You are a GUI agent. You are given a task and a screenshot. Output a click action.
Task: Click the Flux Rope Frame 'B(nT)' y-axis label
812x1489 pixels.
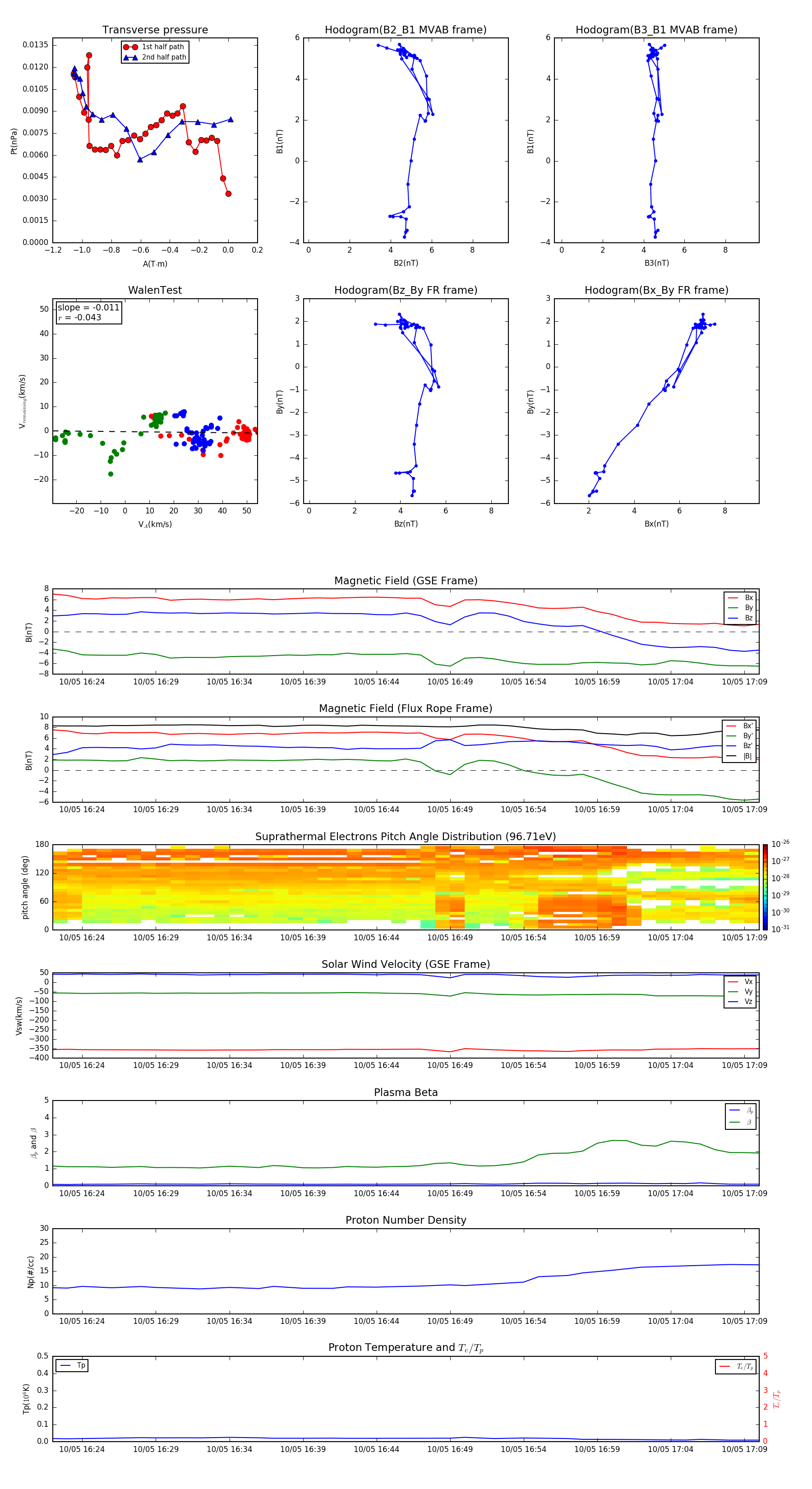(x=28, y=760)
